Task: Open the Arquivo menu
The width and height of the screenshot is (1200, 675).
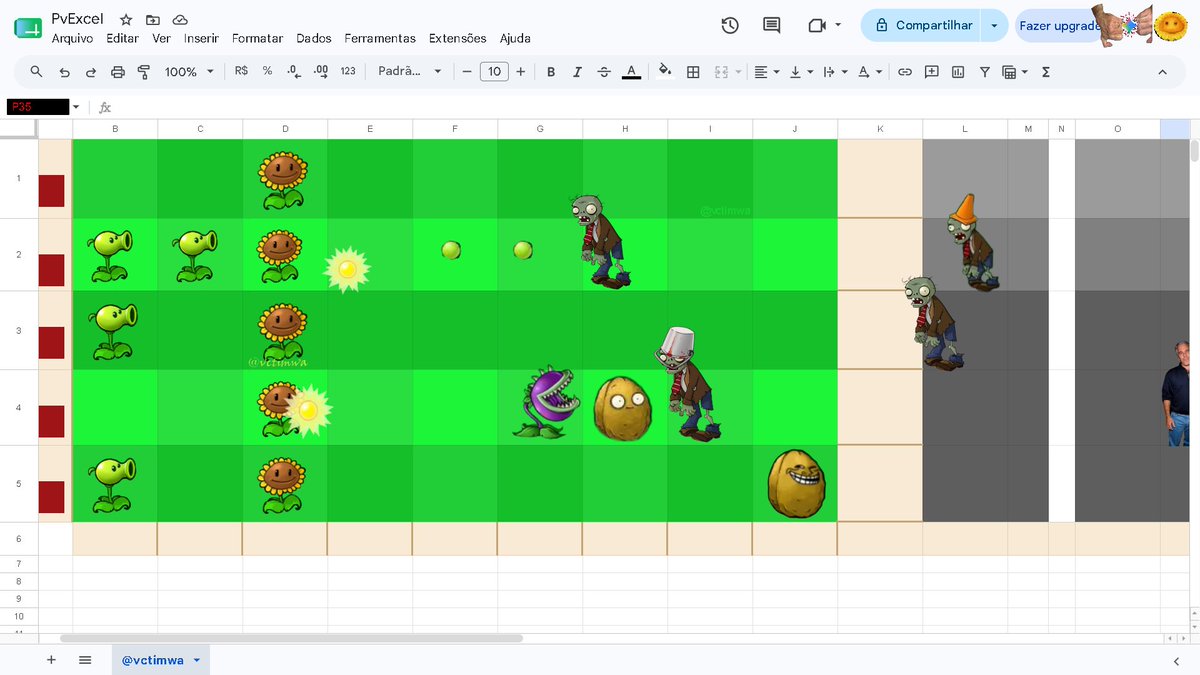Action: tap(72, 38)
